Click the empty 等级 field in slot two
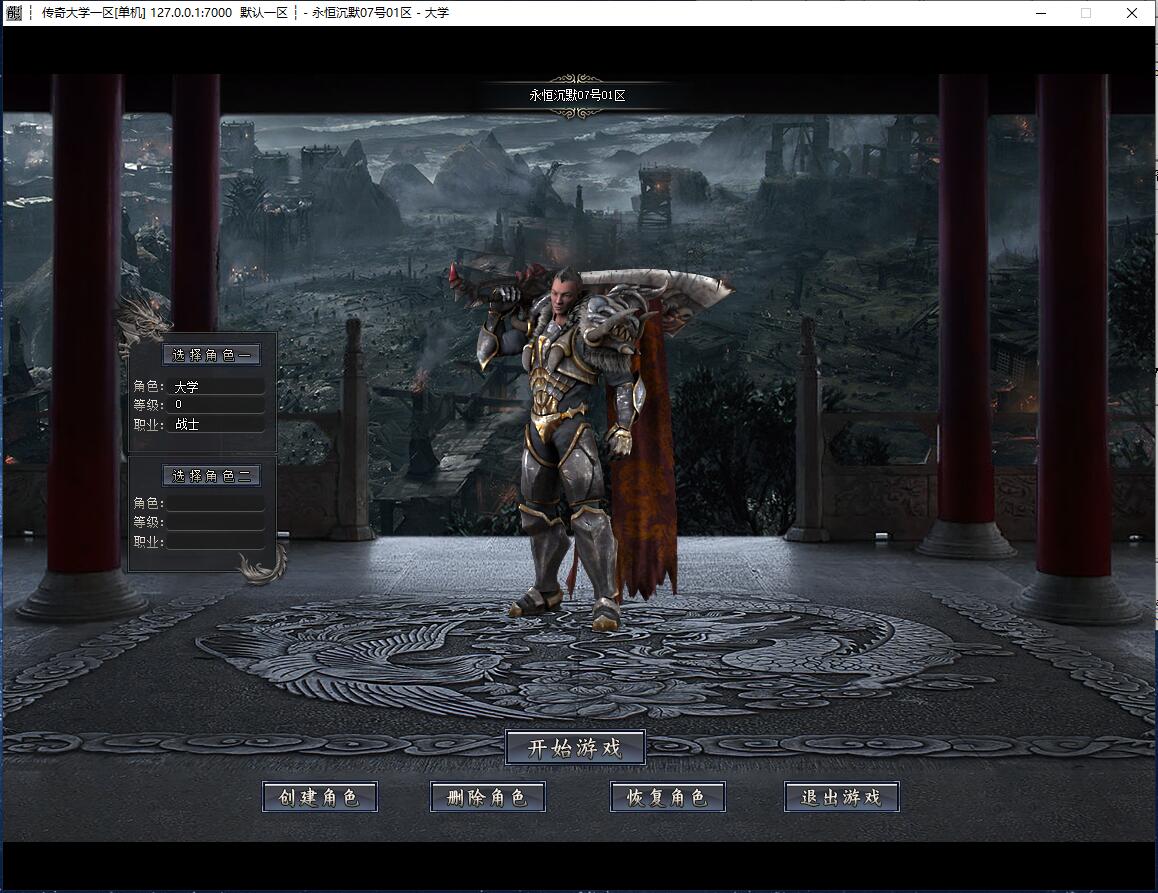Image resolution: width=1158 pixels, height=893 pixels. (x=216, y=522)
